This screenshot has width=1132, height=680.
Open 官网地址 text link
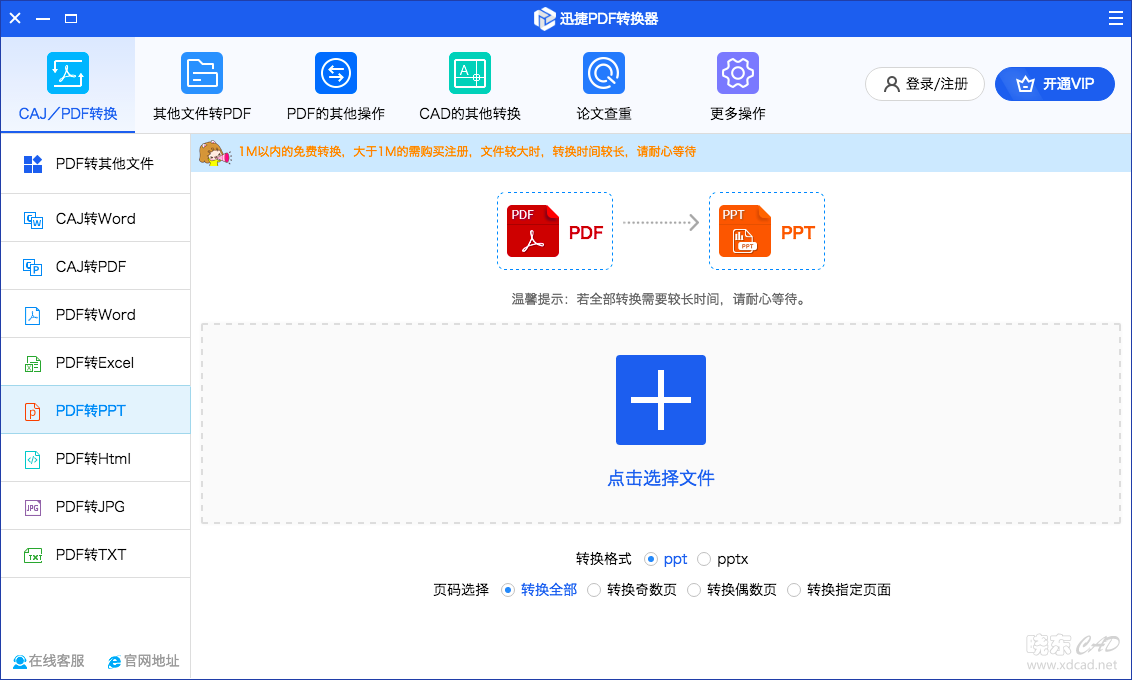pyautogui.click(x=152, y=661)
